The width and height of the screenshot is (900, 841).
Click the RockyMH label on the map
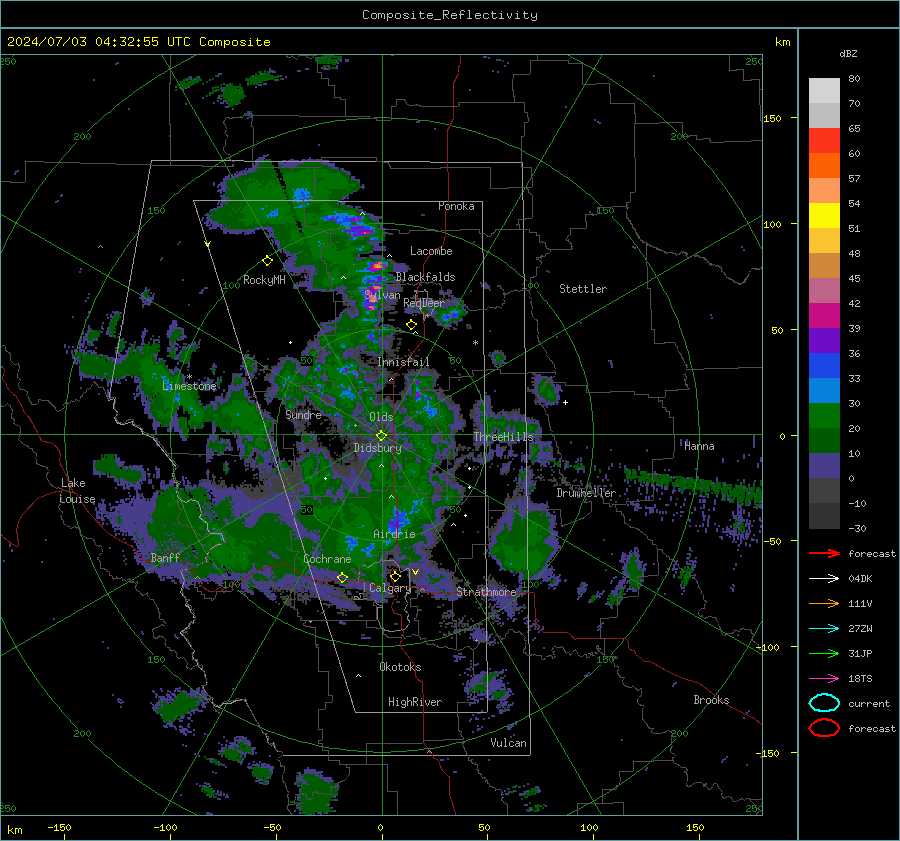click(x=264, y=280)
